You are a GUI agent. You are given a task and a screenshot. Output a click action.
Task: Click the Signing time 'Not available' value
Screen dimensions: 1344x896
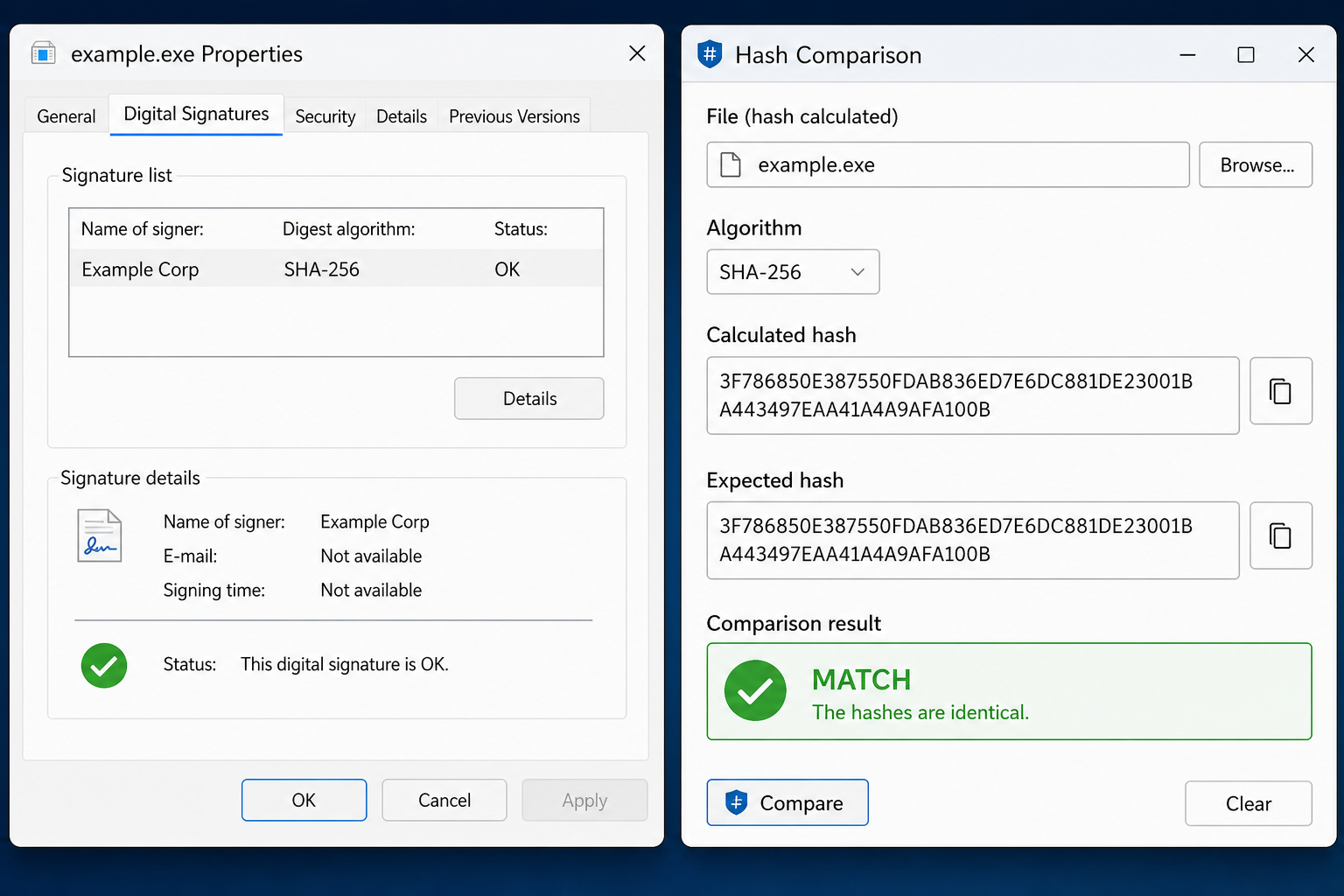pos(371,590)
